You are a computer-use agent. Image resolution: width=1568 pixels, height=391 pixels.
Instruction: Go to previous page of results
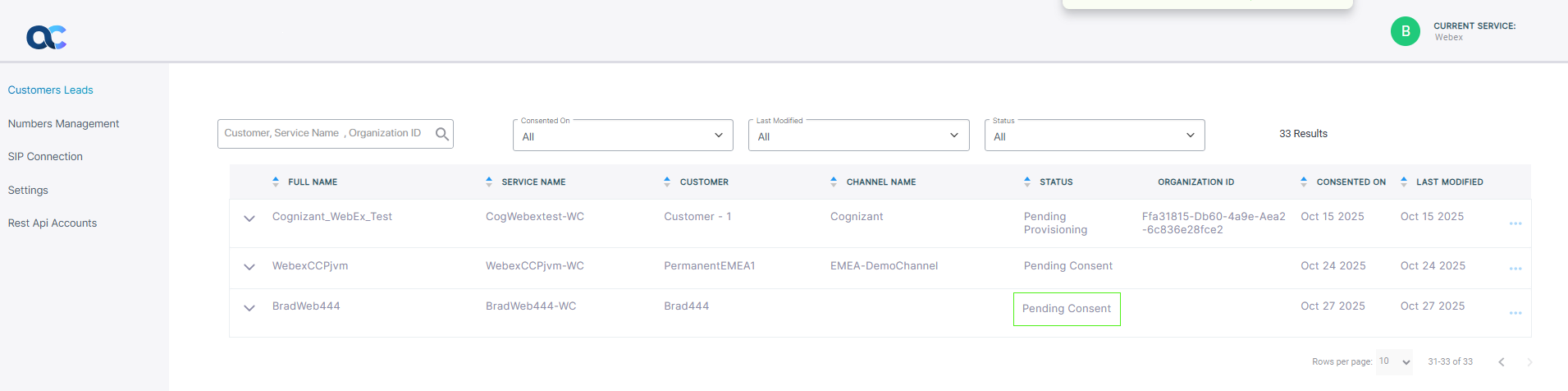point(1501,362)
